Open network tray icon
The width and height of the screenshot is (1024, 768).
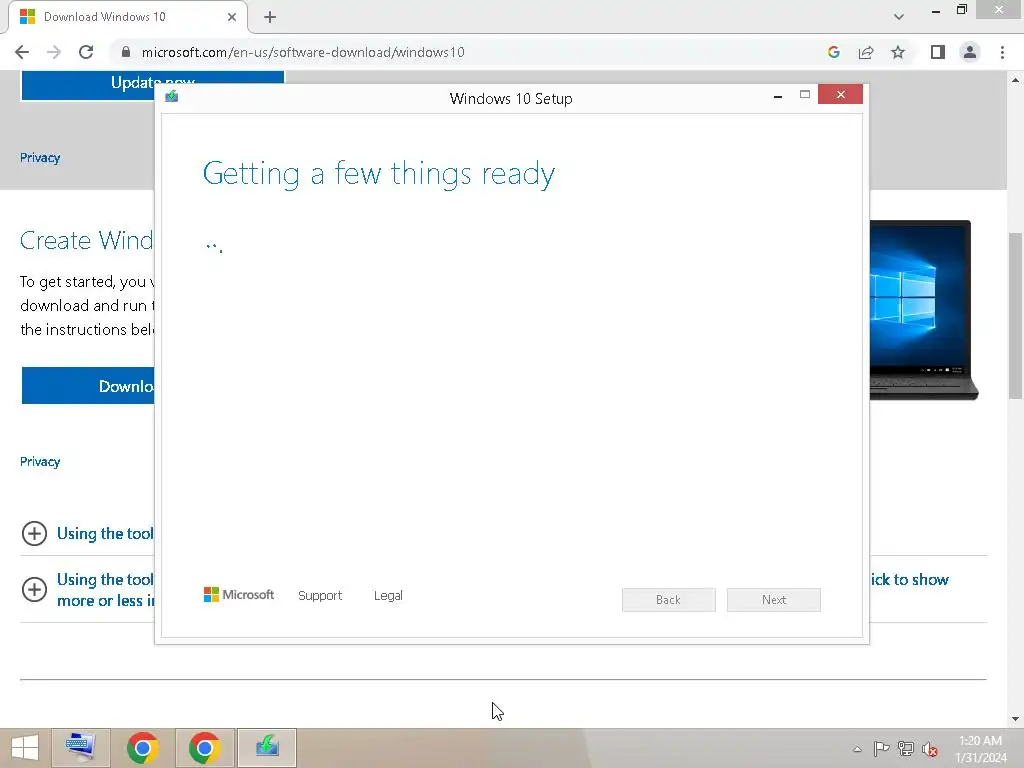[x=906, y=749]
